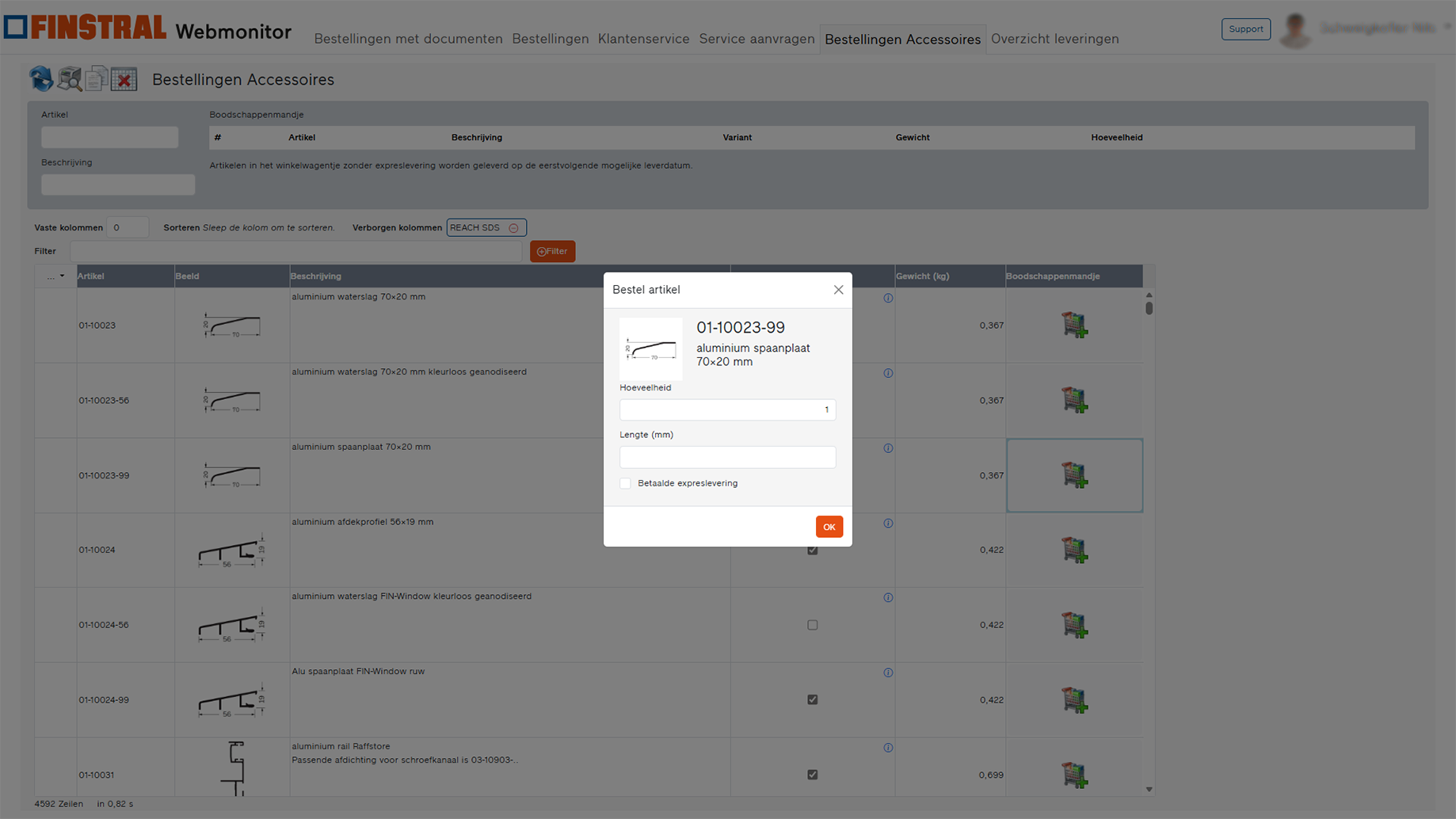Open the Bestellingen met documenten tab

click(x=408, y=39)
